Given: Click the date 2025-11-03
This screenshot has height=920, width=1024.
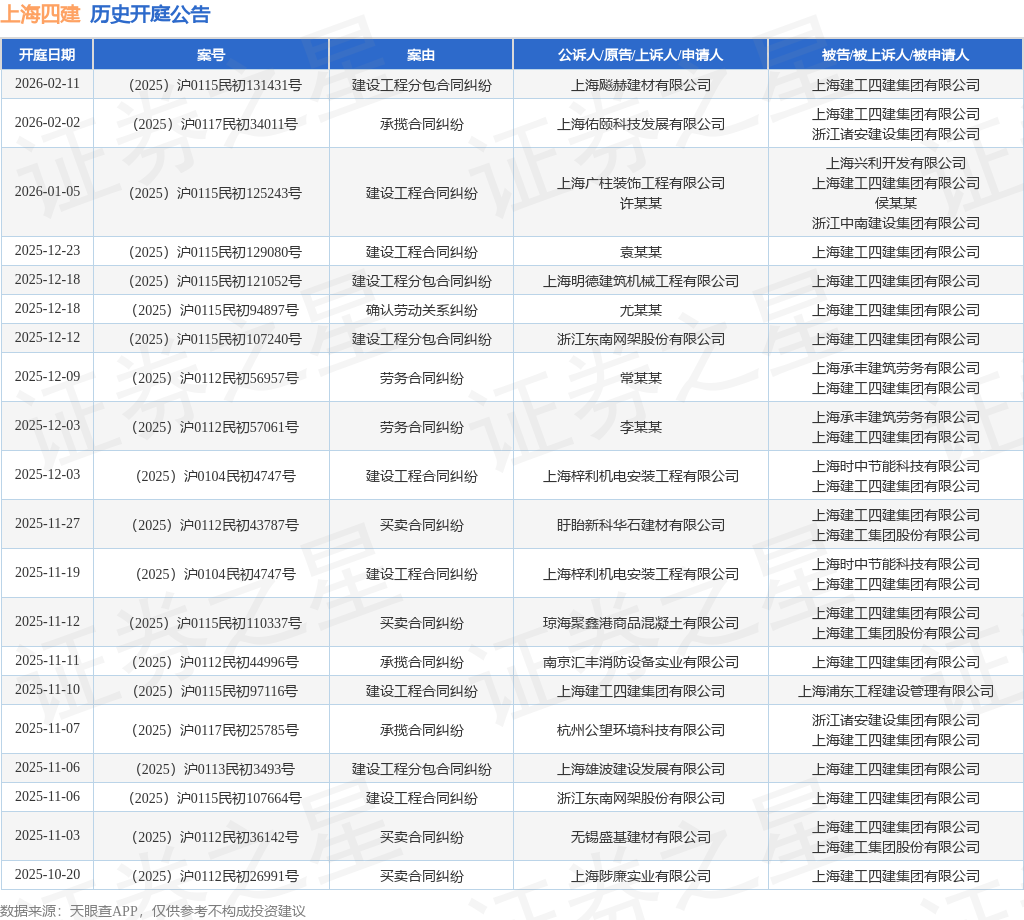Looking at the screenshot, I should tap(47, 836).
